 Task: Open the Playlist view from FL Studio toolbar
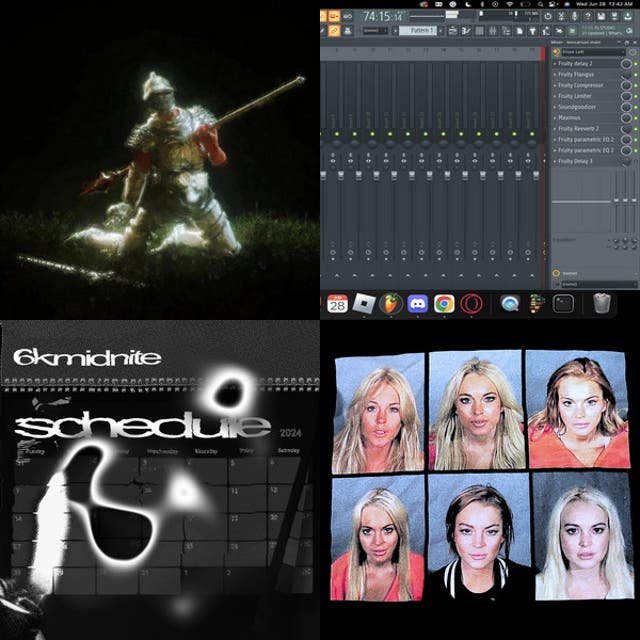[453, 31]
